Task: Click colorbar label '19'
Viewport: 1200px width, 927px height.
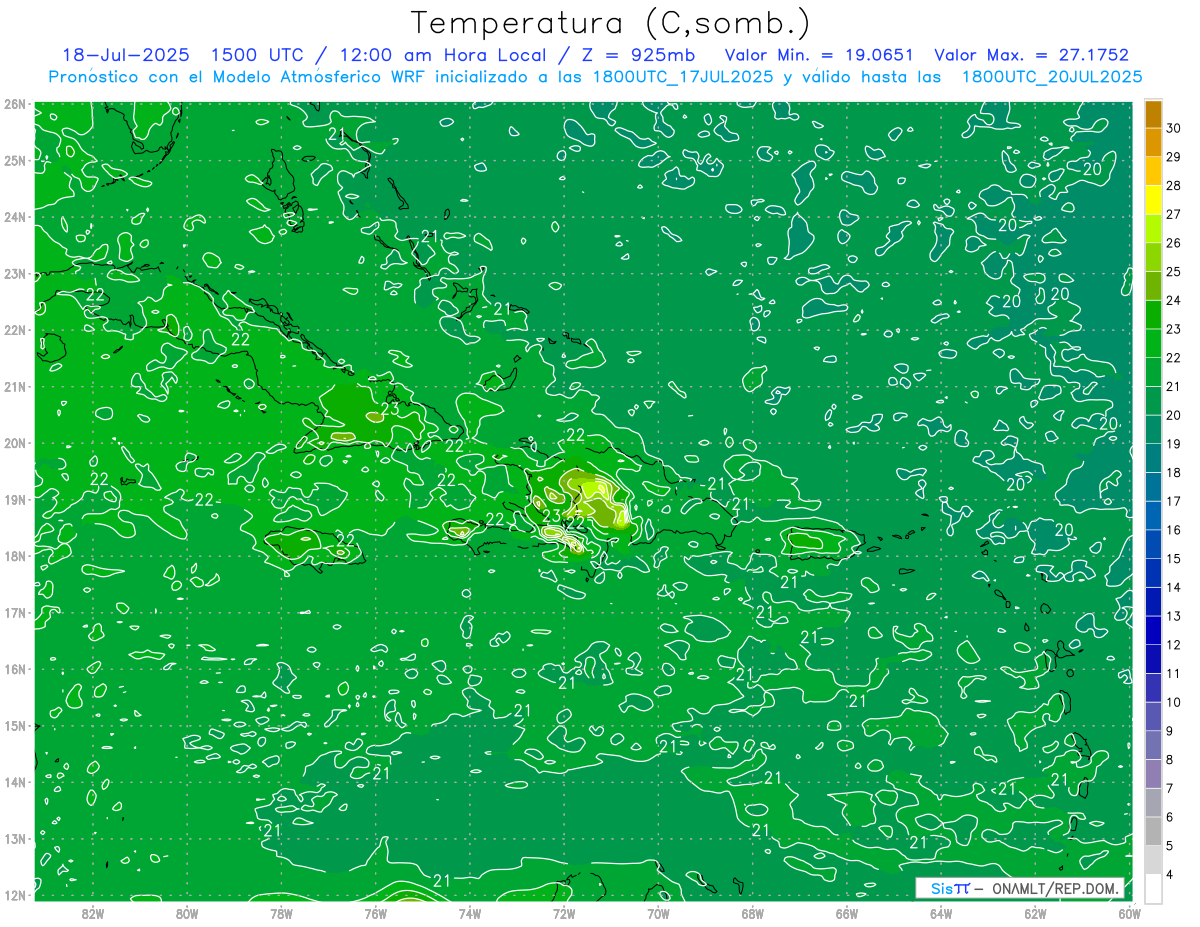Action: click(1175, 444)
